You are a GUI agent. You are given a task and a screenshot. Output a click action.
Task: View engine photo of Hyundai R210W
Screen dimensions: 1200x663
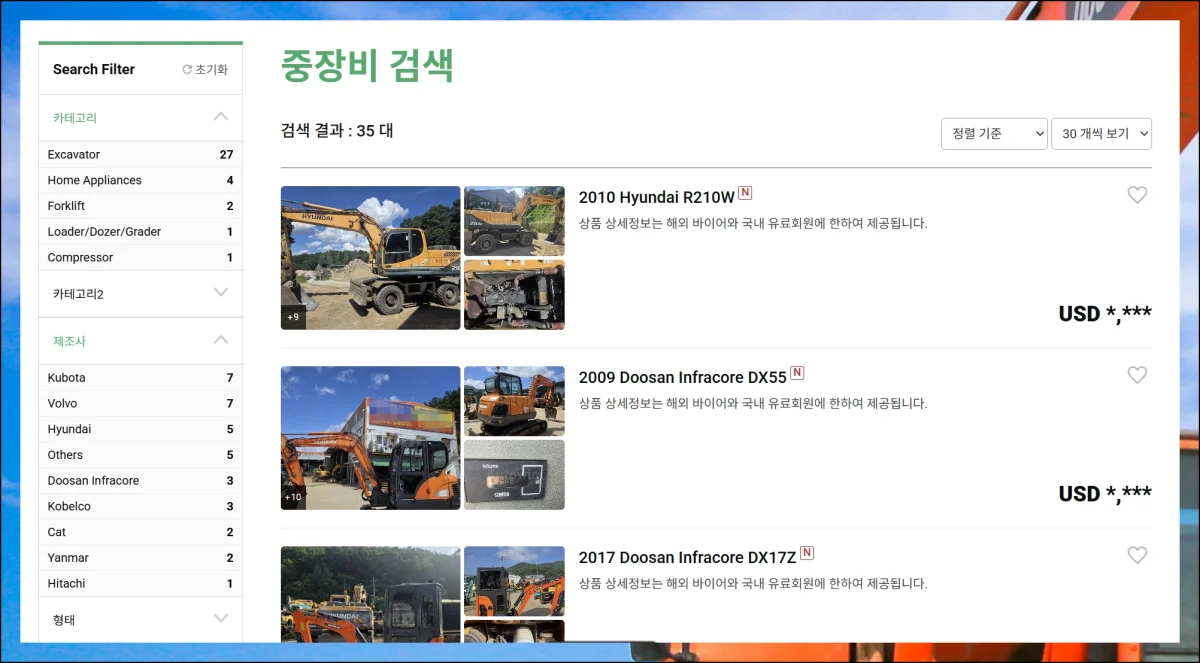[x=514, y=295]
